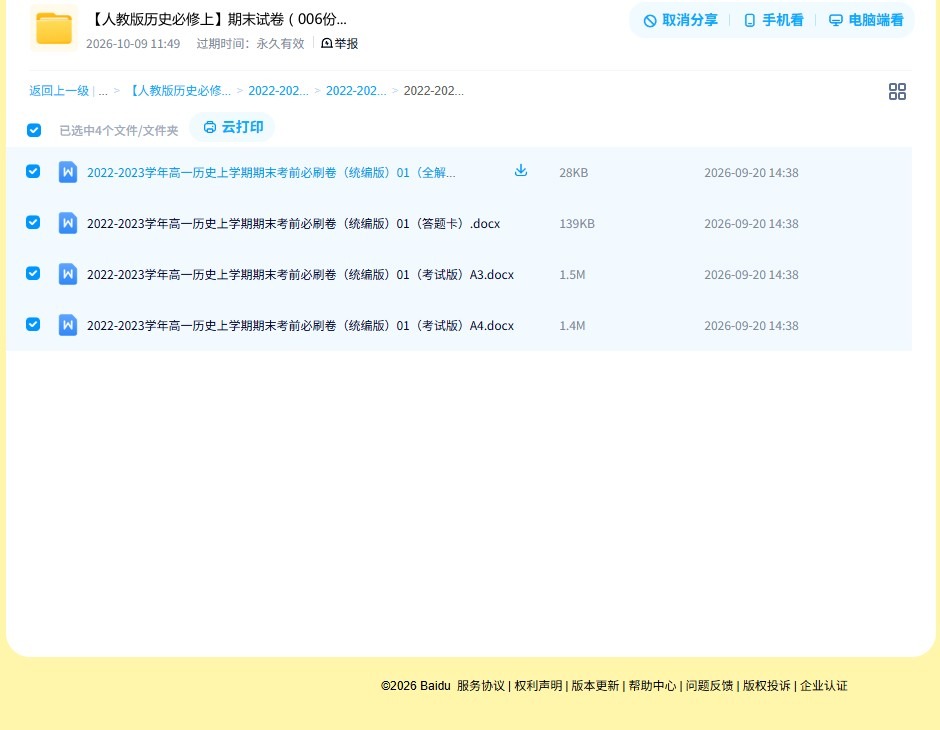
Task: Uncheck the 全解 file checkbox
Action: 33,171
